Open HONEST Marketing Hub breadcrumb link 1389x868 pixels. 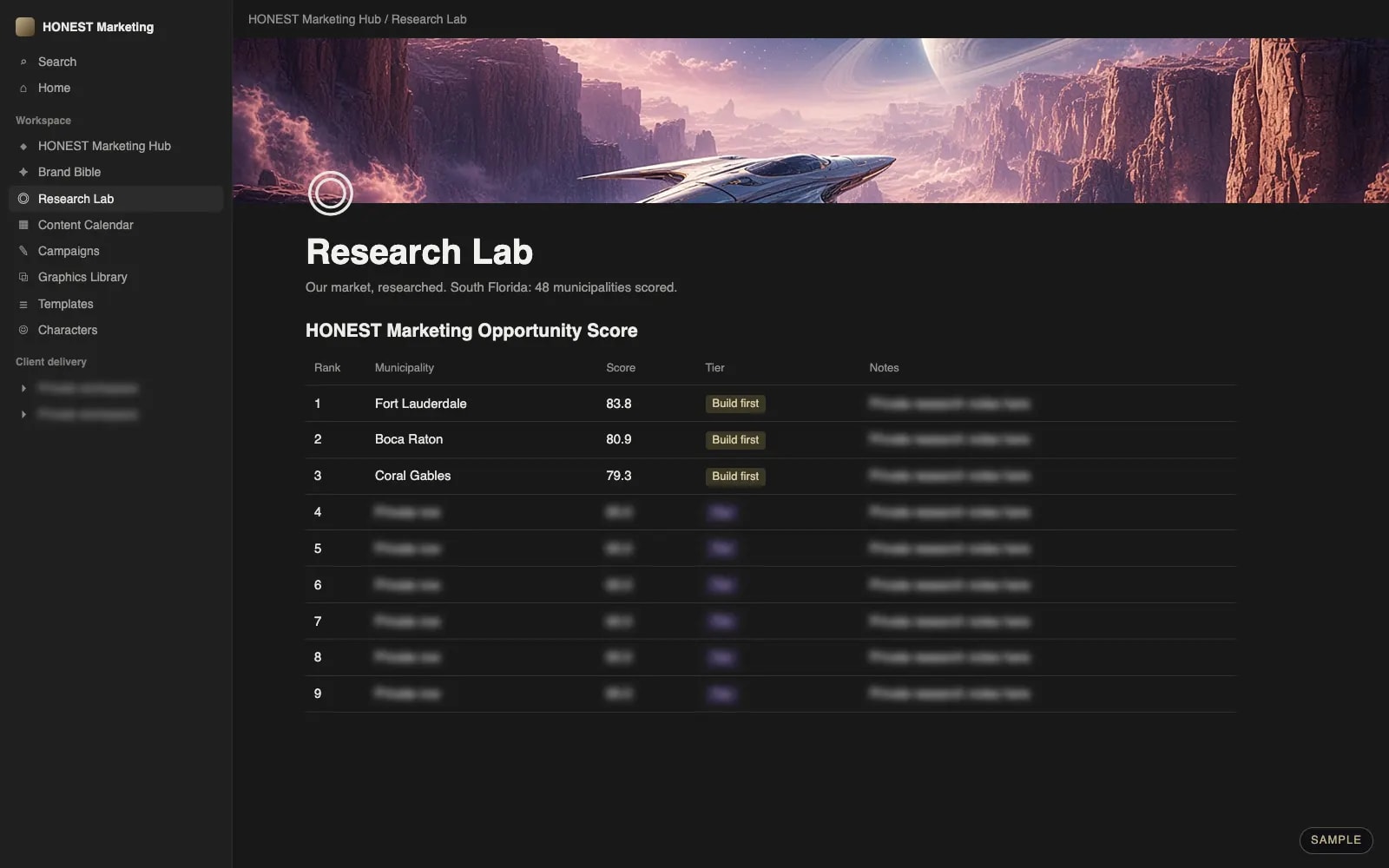(x=314, y=19)
